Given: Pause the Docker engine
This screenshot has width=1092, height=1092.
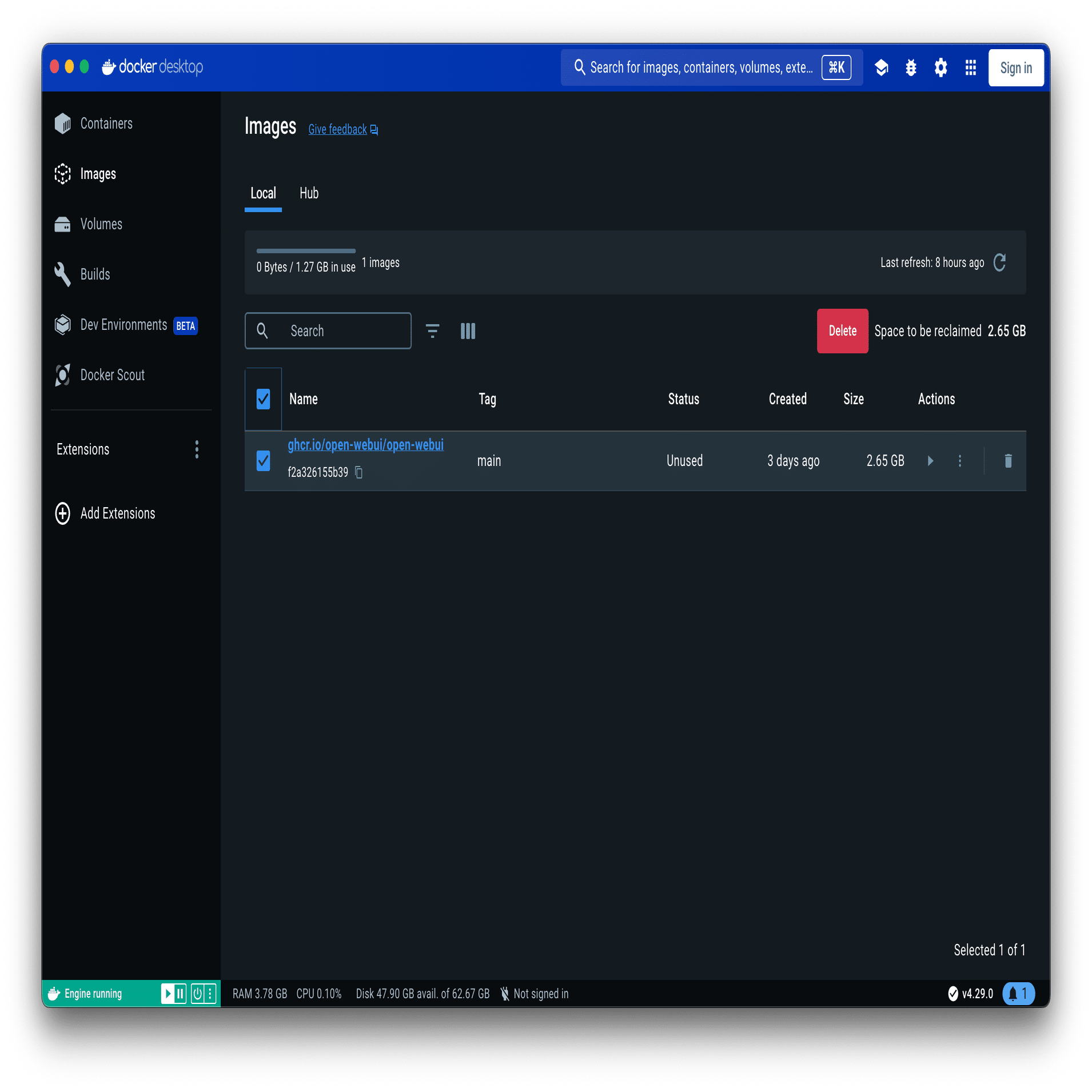Looking at the screenshot, I should 180,994.
